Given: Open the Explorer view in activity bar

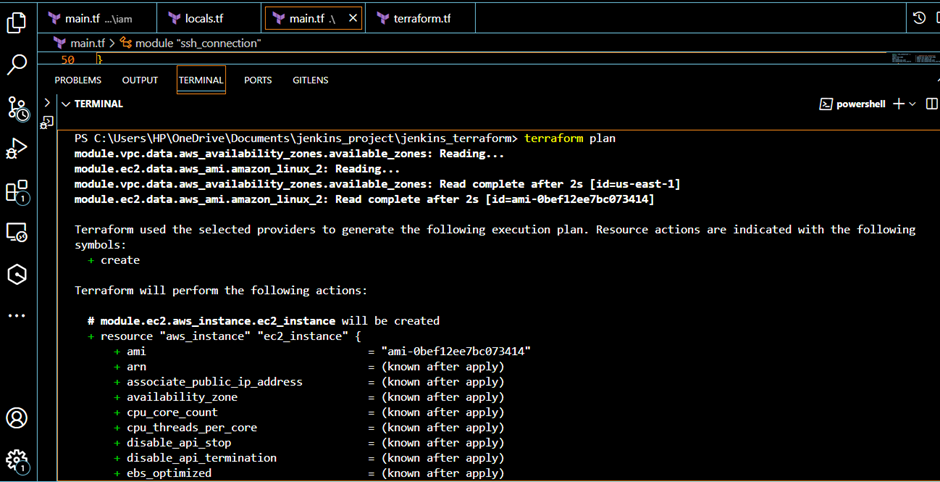Looking at the screenshot, I should point(17,22).
